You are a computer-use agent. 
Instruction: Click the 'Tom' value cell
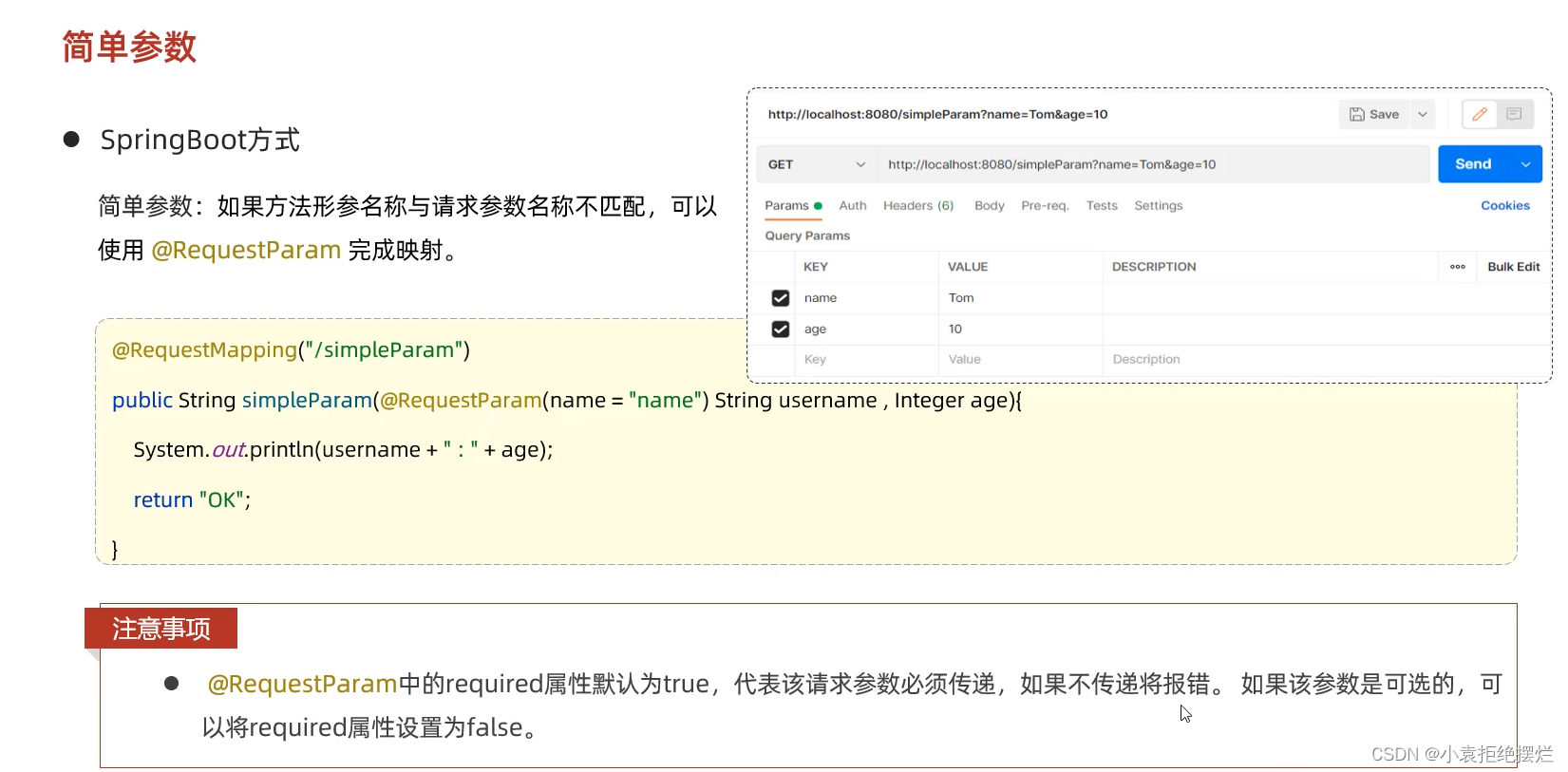1020,298
